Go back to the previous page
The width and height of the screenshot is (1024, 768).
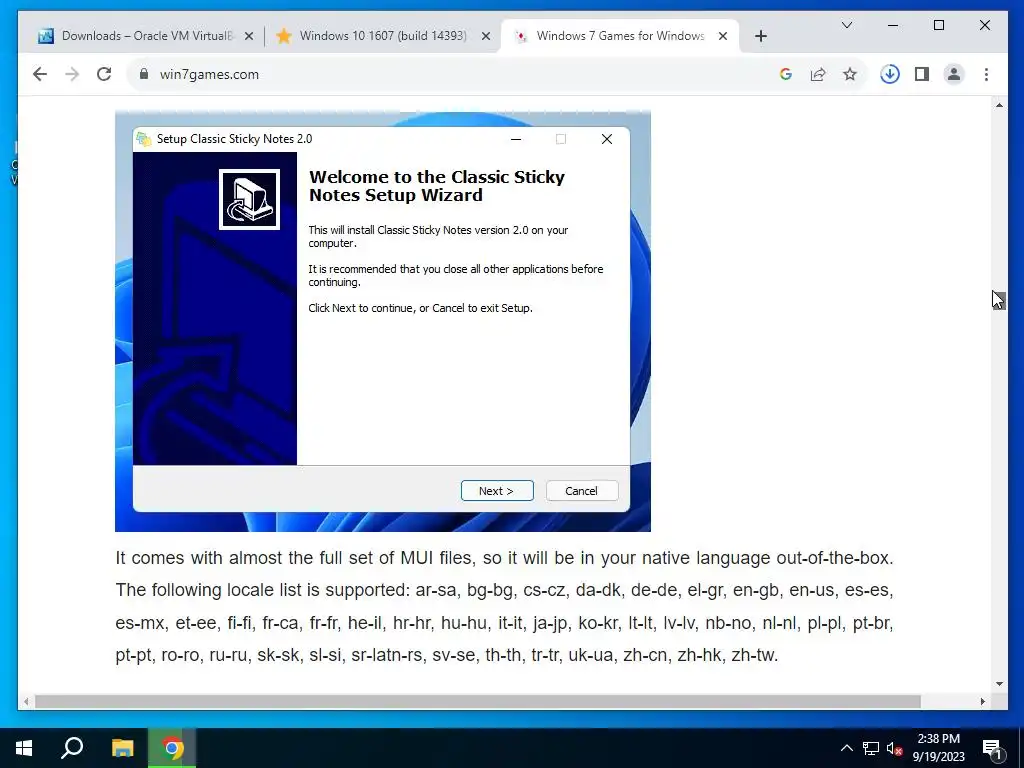40,74
